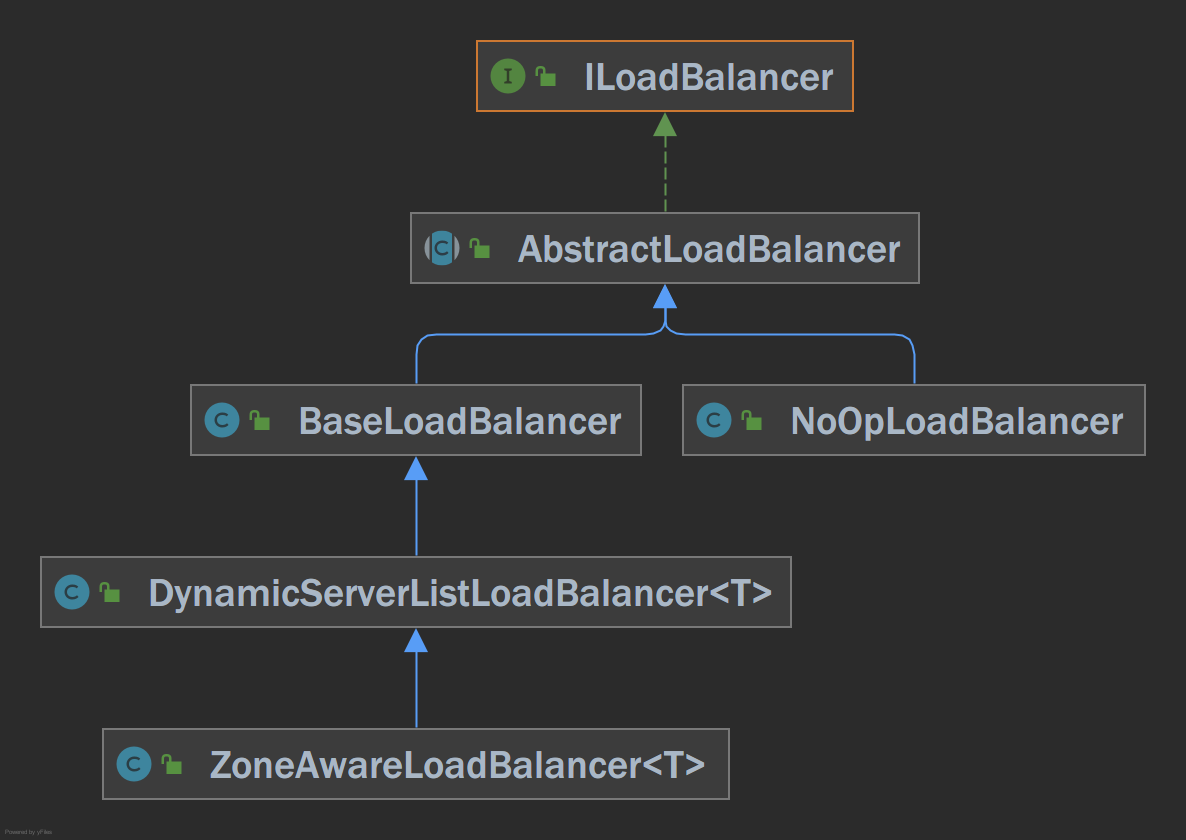Viewport: 1186px width, 840px height.
Task: Click the public lock icon on NoOpLoadBalancer
Action: tap(752, 420)
